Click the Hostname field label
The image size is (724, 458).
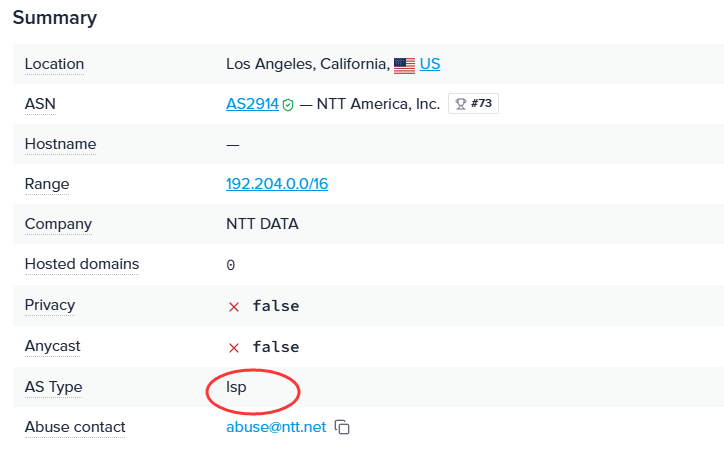pos(60,144)
